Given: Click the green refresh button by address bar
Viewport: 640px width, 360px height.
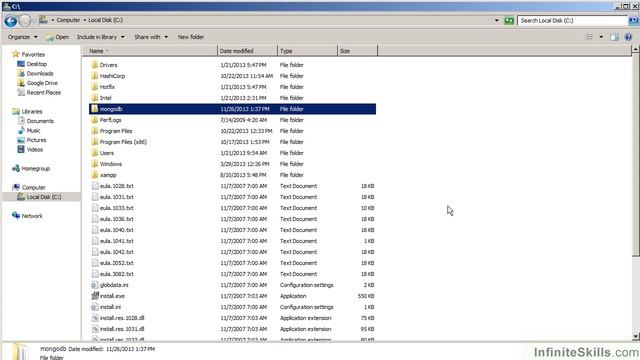Looking at the screenshot, I should [x=509, y=20].
